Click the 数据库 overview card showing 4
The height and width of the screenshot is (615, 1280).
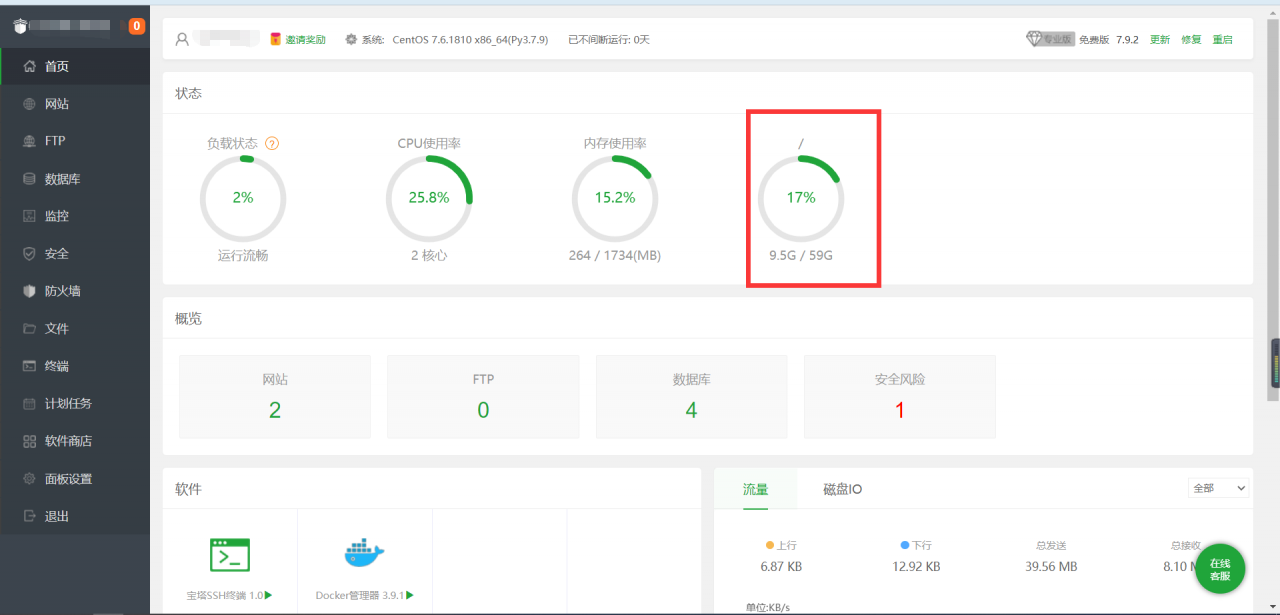point(691,396)
